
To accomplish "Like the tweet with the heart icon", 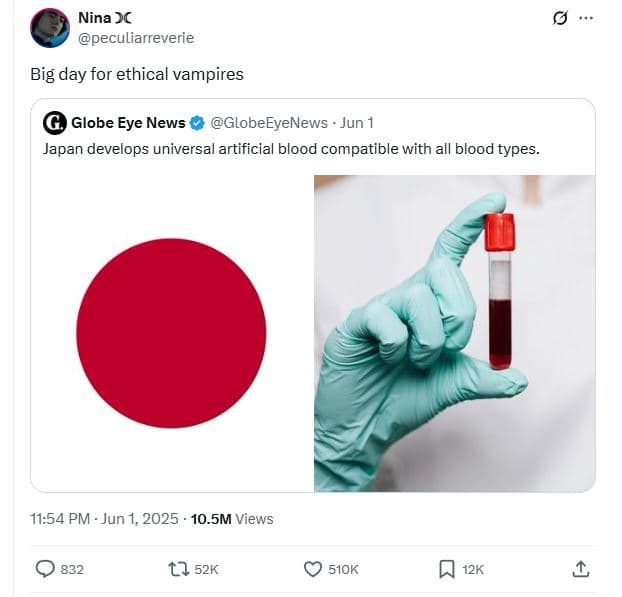I will coord(313,569).
